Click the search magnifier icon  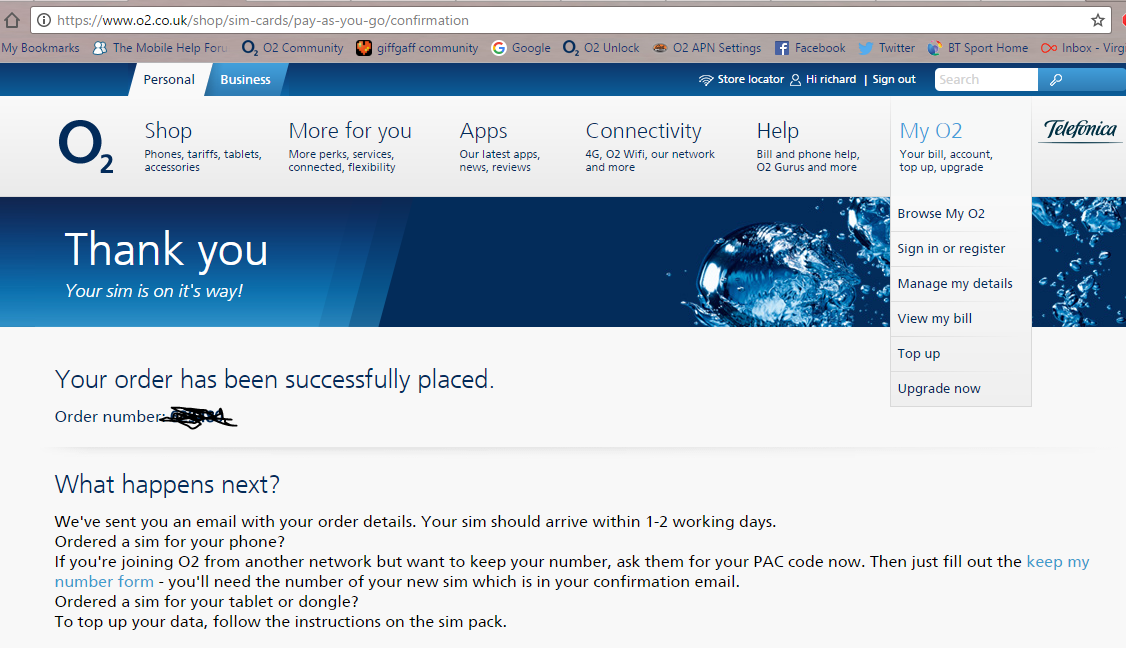click(1056, 80)
